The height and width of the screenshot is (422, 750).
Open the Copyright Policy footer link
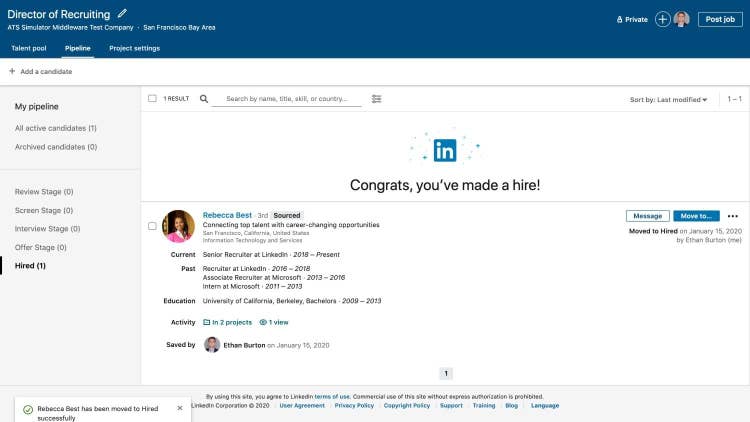pos(407,405)
